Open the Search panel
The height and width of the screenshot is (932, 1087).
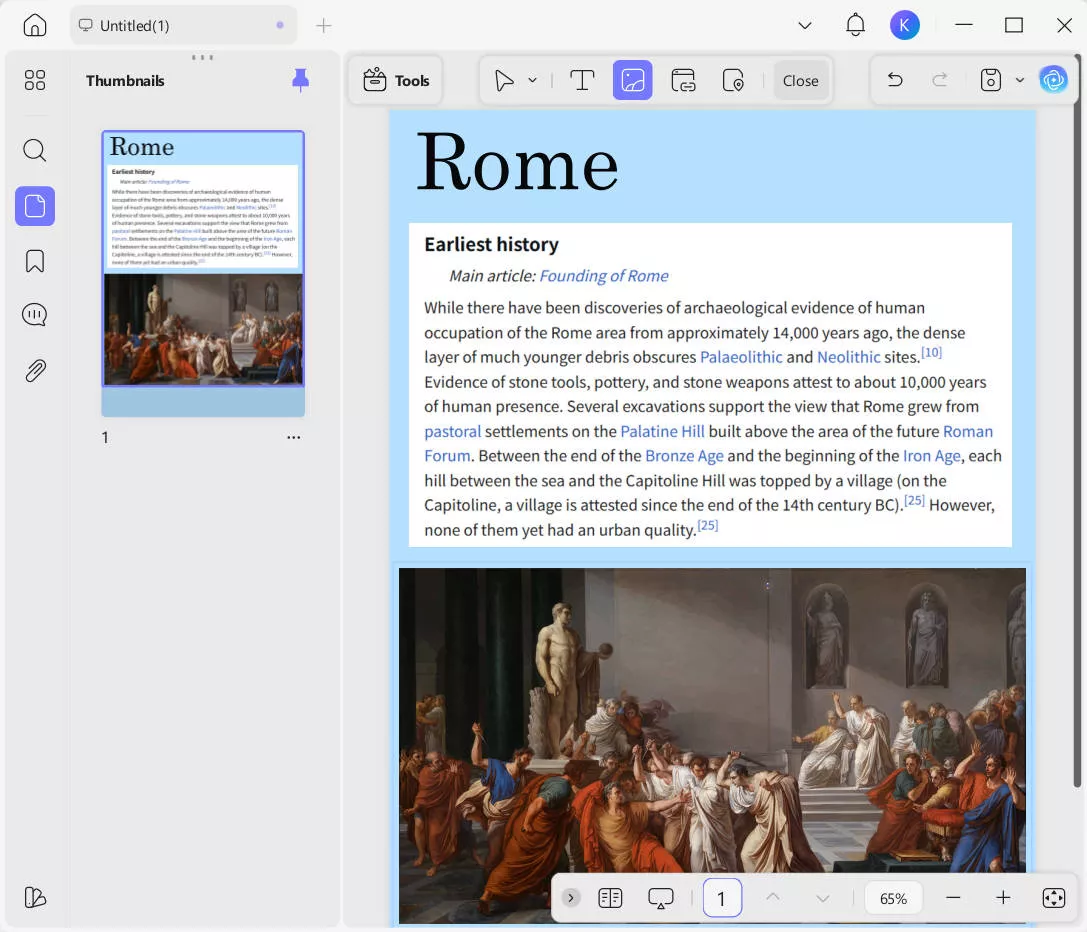point(35,150)
